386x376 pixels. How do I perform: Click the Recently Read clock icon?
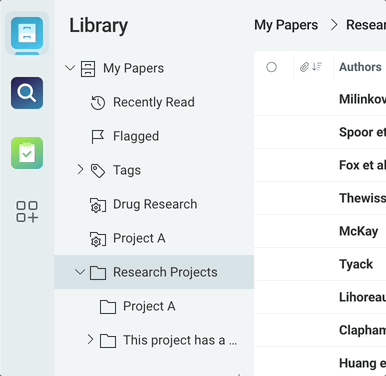pos(98,103)
